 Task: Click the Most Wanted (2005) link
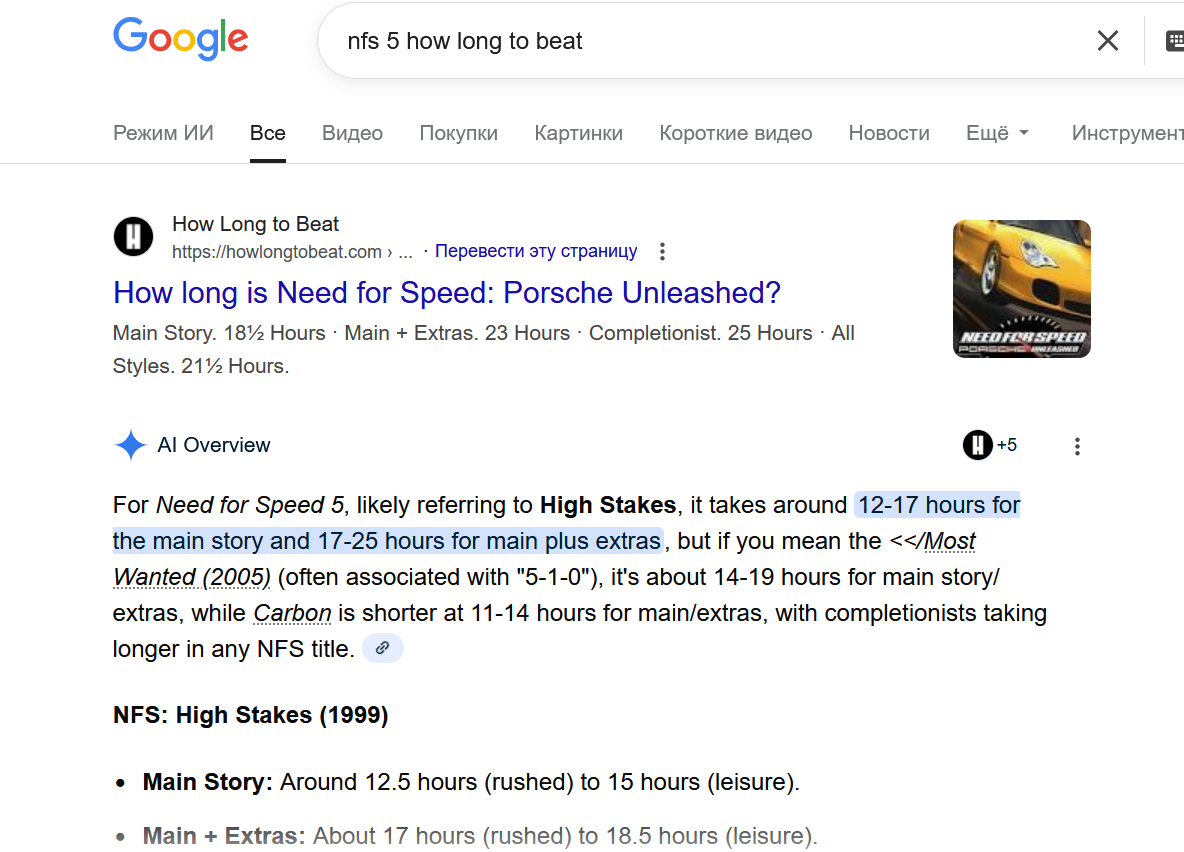click(x=544, y=559)
